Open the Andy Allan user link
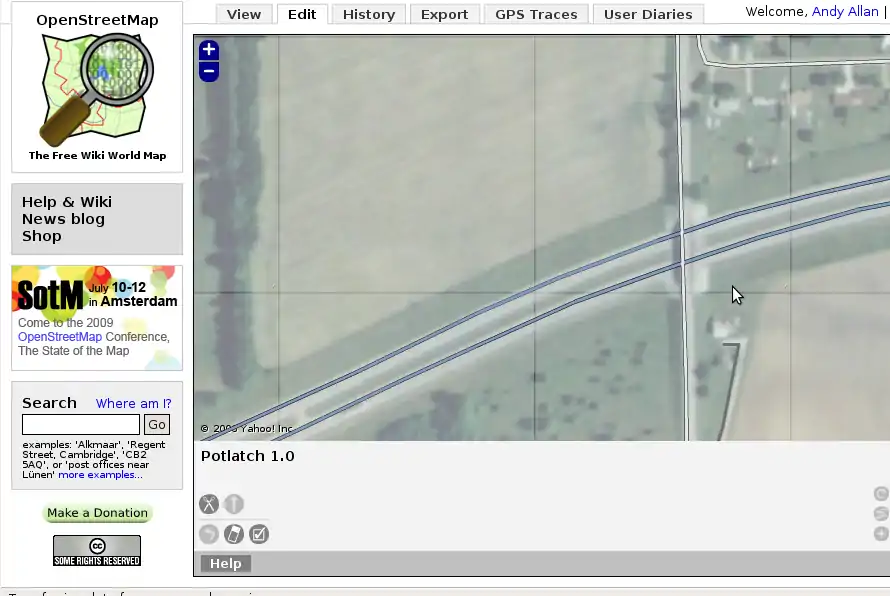Screen dimensions: 890x596 [844, 12]
